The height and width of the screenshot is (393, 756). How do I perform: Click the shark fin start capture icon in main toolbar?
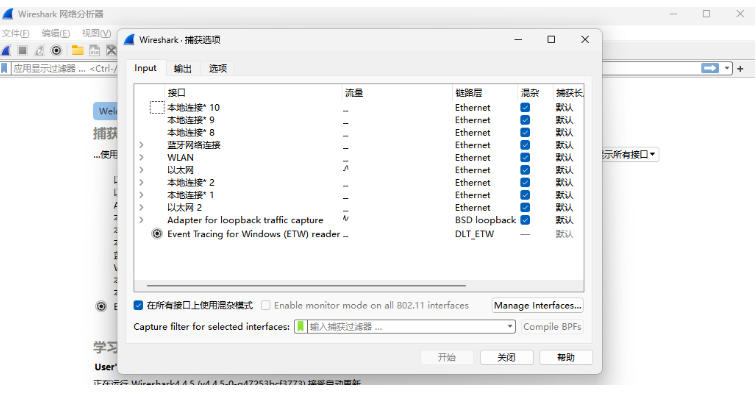6,50
